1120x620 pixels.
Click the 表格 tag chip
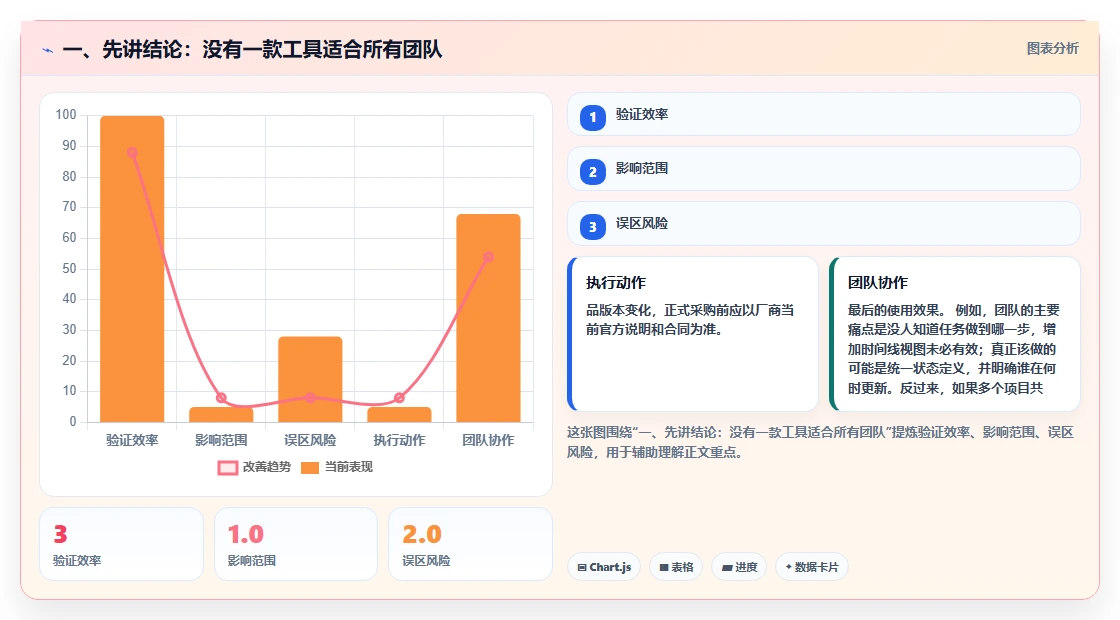pyautogui.click(x=676, y=567)
